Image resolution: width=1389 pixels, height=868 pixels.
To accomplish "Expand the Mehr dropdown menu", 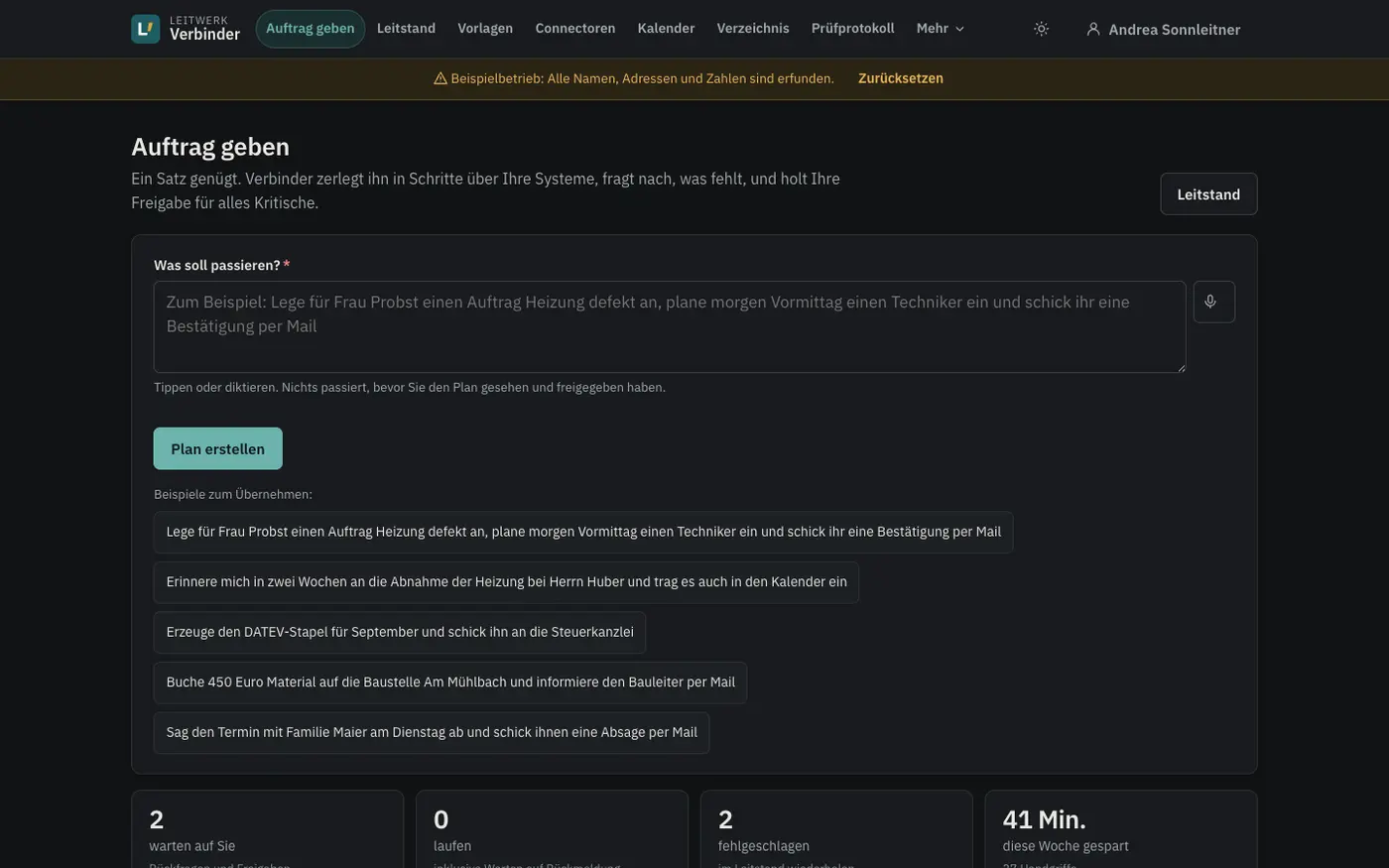I will pos(941,29).
